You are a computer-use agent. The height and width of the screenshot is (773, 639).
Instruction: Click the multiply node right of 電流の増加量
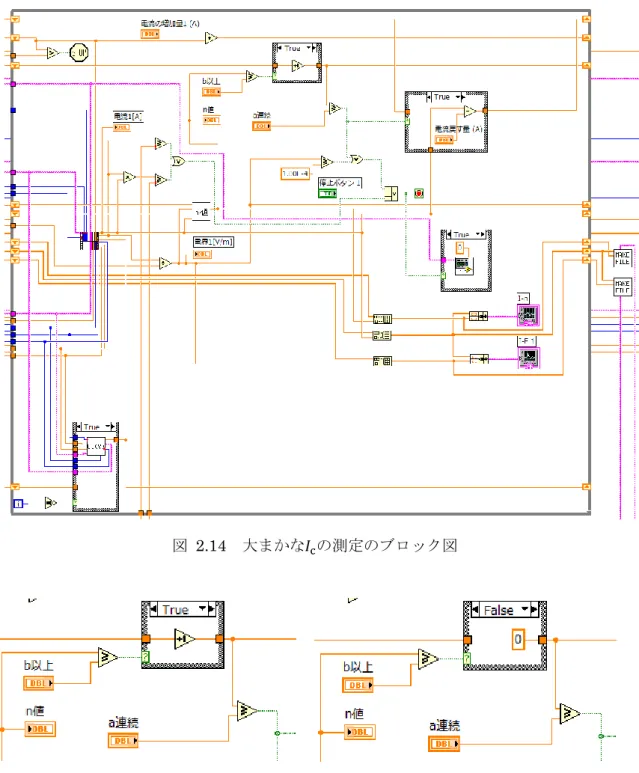211,37
